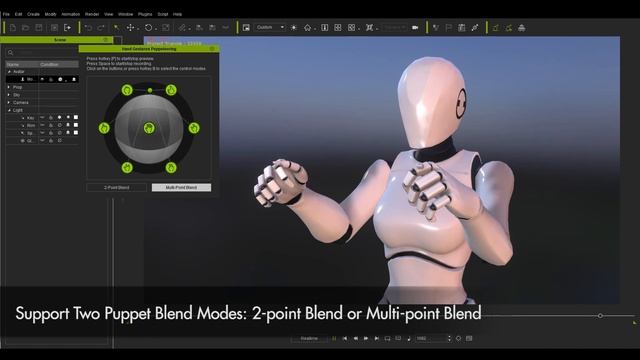Click the green share-like motion icon
The width and height of the screenshot is (640, 360).
pyautogui.click(x=509, y=28)
